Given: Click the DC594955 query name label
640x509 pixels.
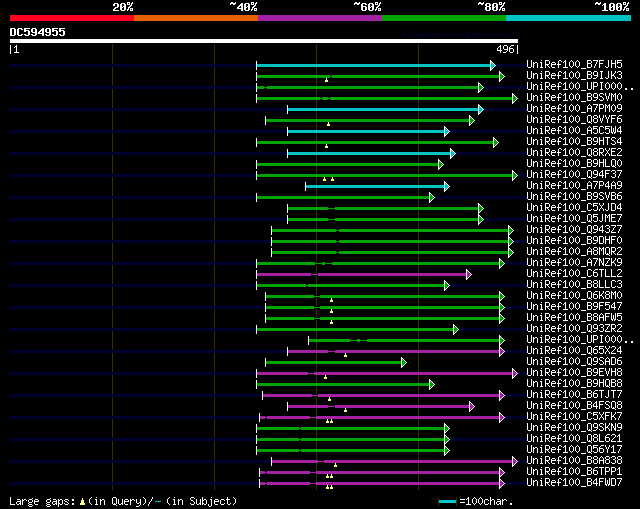Looking at the screenshot, I should point(38,32).
